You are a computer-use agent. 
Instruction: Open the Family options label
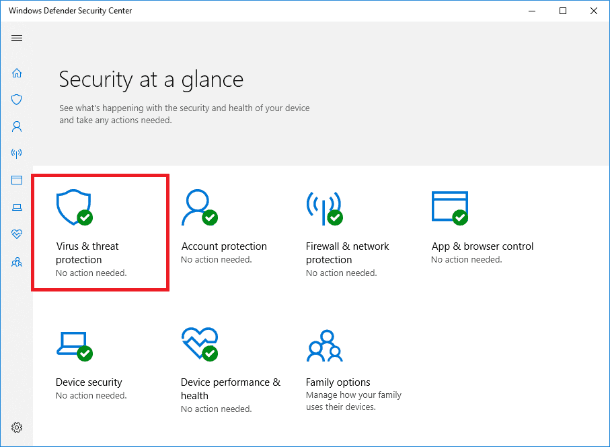pos(338,382)
